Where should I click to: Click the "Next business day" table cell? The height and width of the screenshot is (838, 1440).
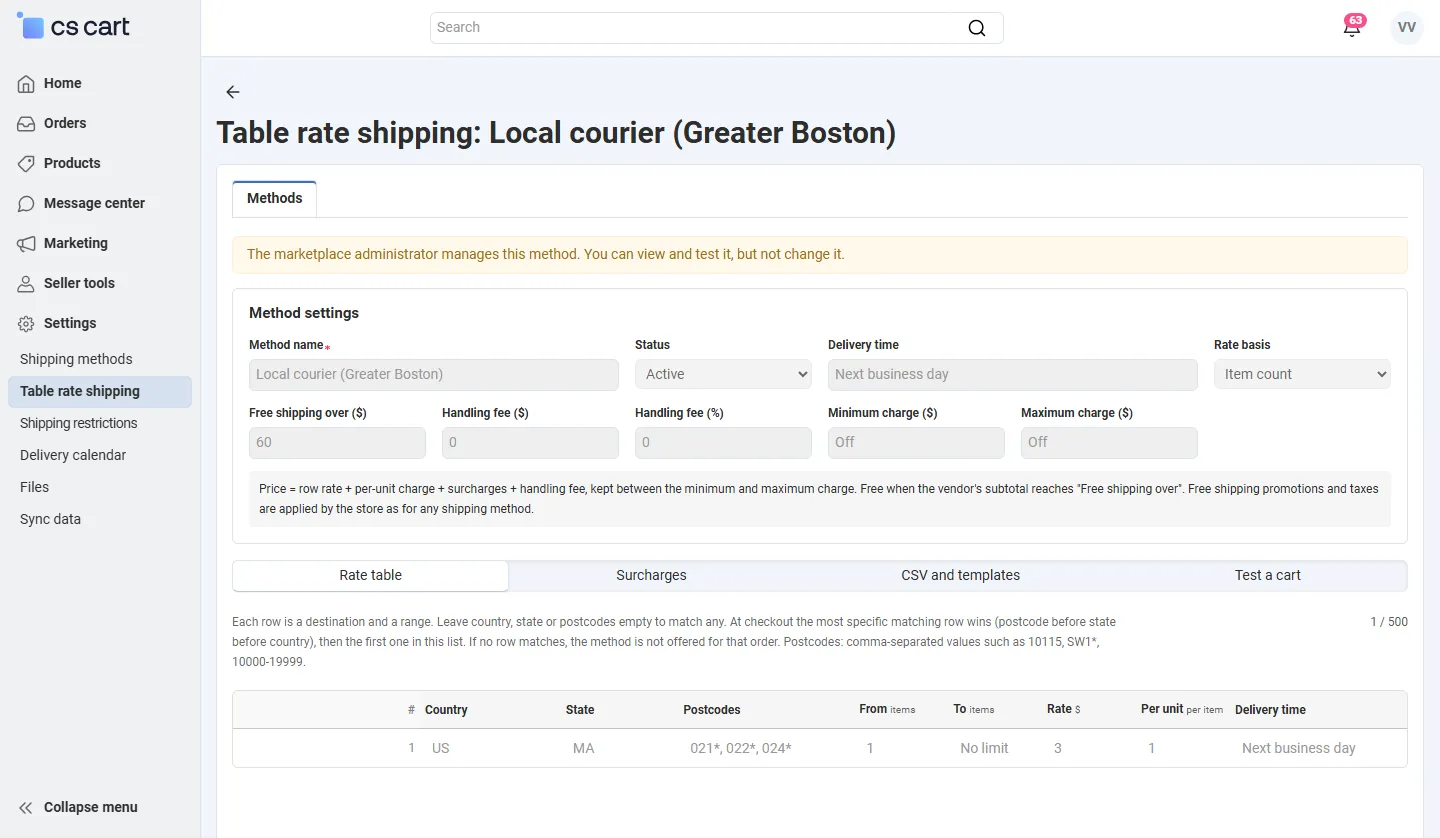coord(1299,748)
